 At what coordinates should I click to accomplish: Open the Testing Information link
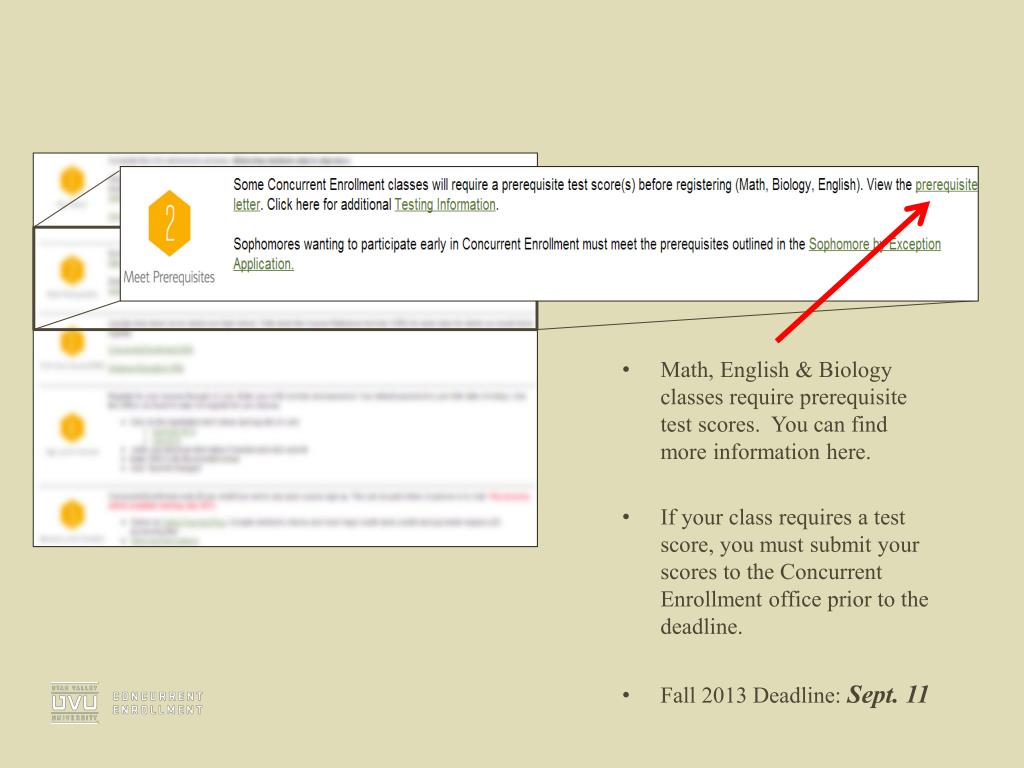point(445,205)
